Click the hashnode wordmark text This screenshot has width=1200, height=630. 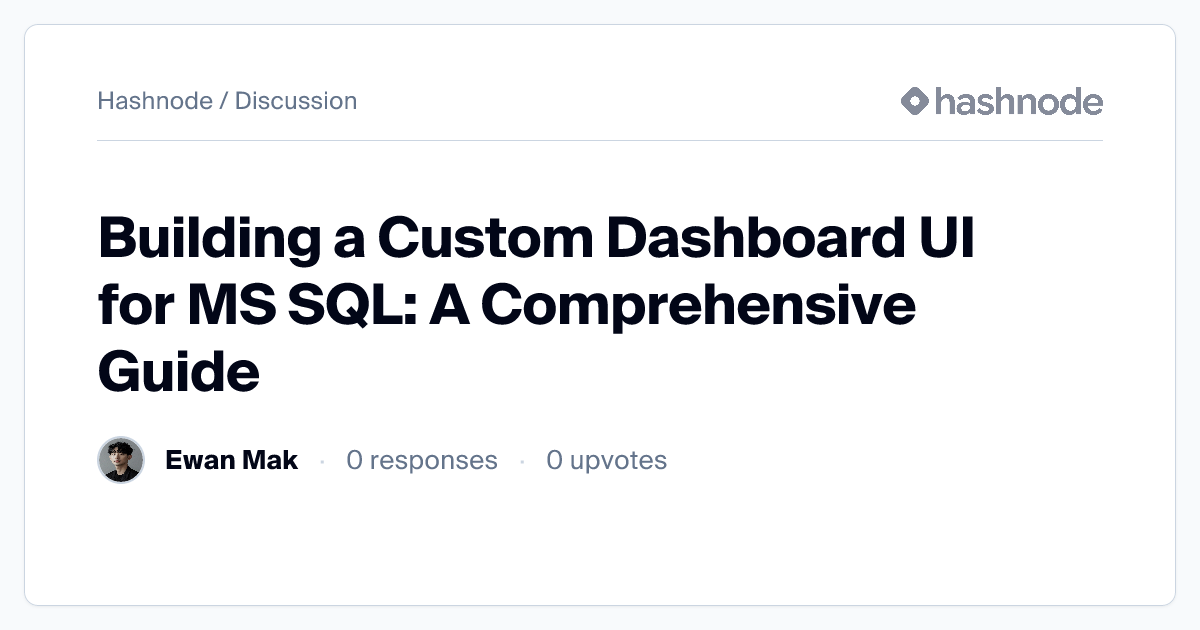pyautogui.click(x=1018, y=101)
